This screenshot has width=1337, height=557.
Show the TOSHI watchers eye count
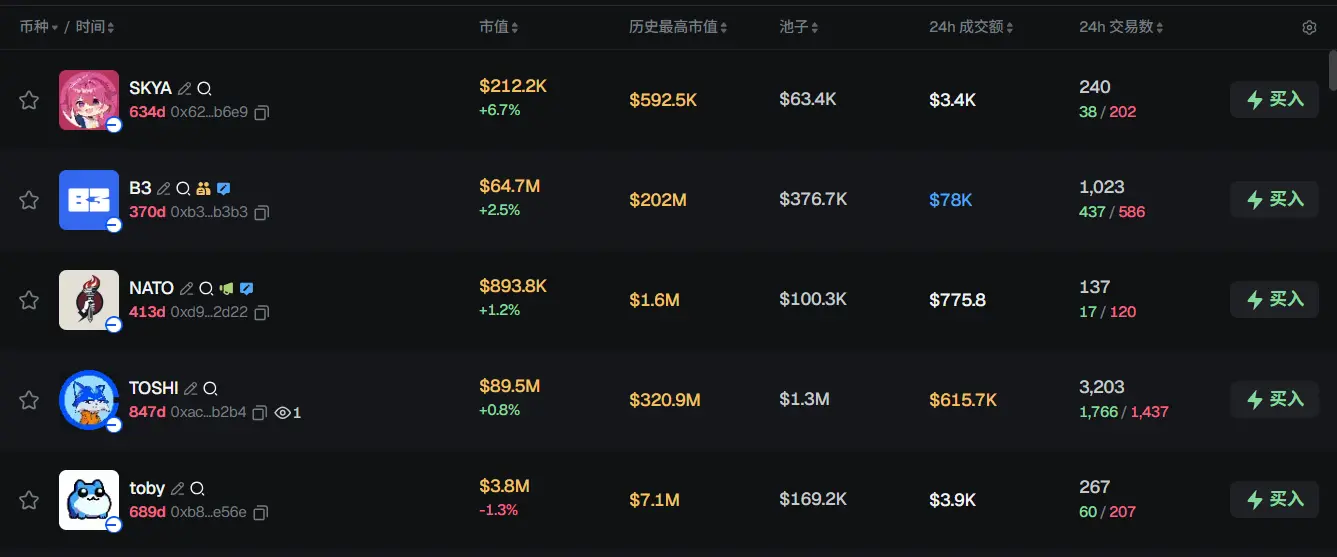[287, 413]
